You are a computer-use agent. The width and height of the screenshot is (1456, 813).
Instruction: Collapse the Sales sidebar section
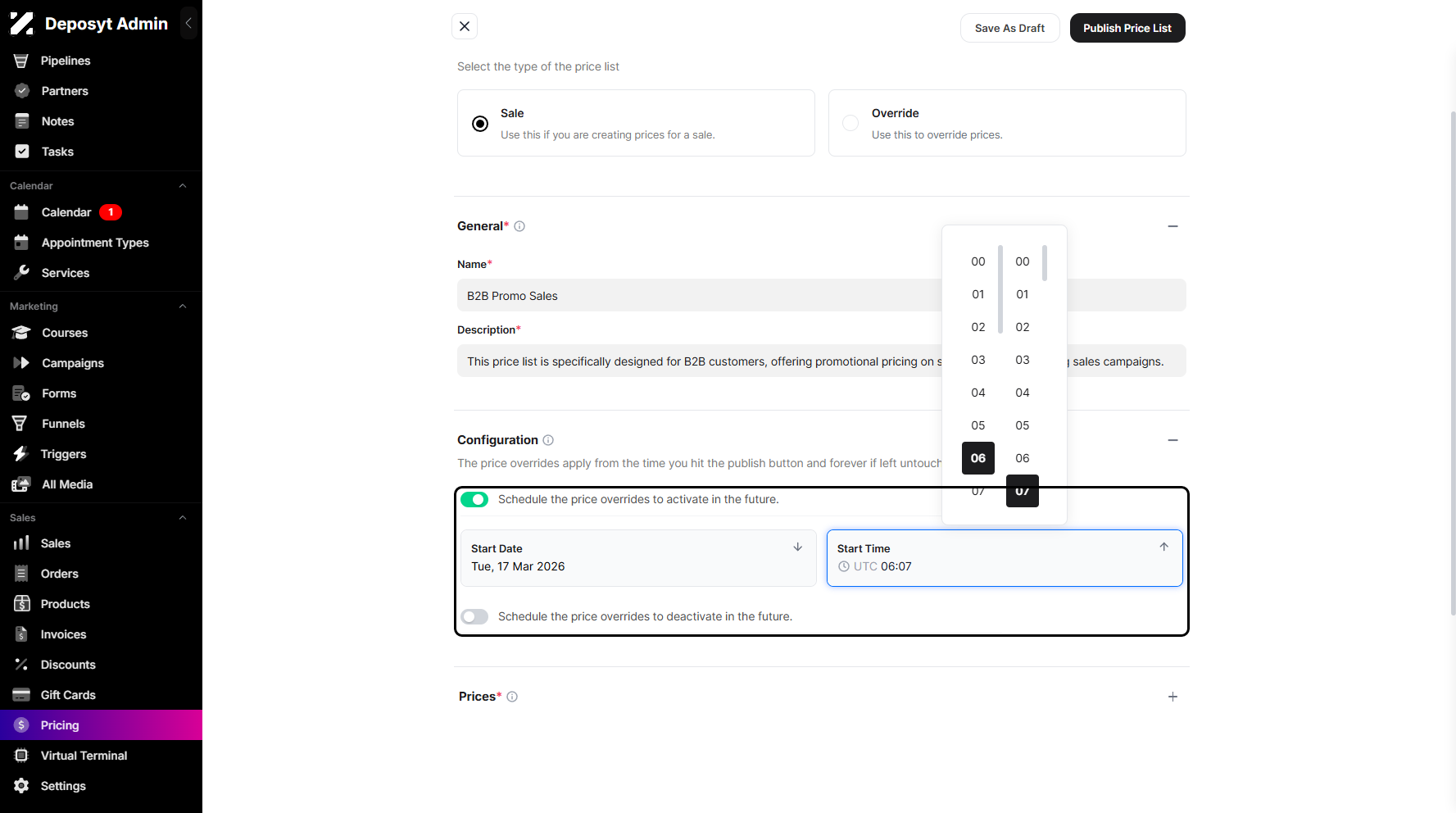coord(183,518)
